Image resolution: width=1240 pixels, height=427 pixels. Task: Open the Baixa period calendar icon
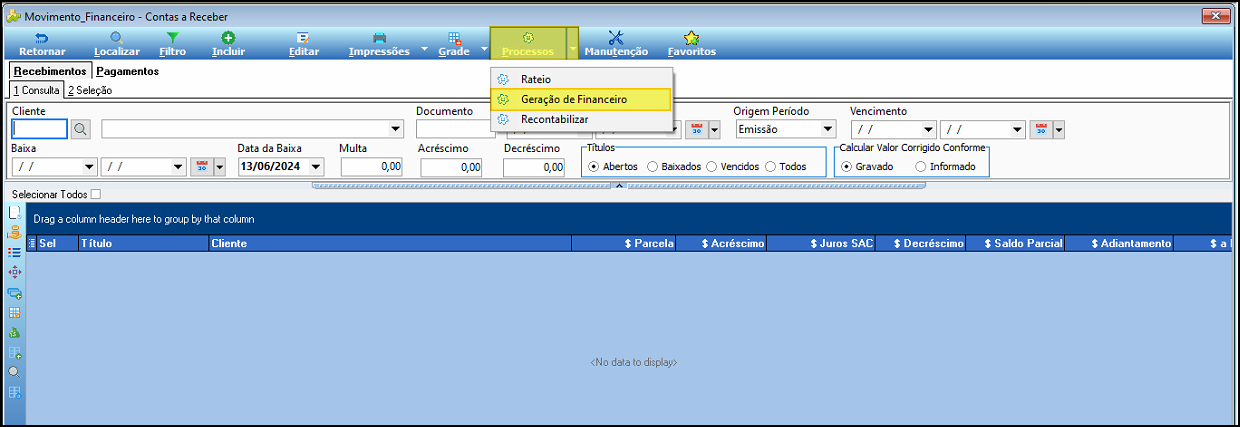200,167
